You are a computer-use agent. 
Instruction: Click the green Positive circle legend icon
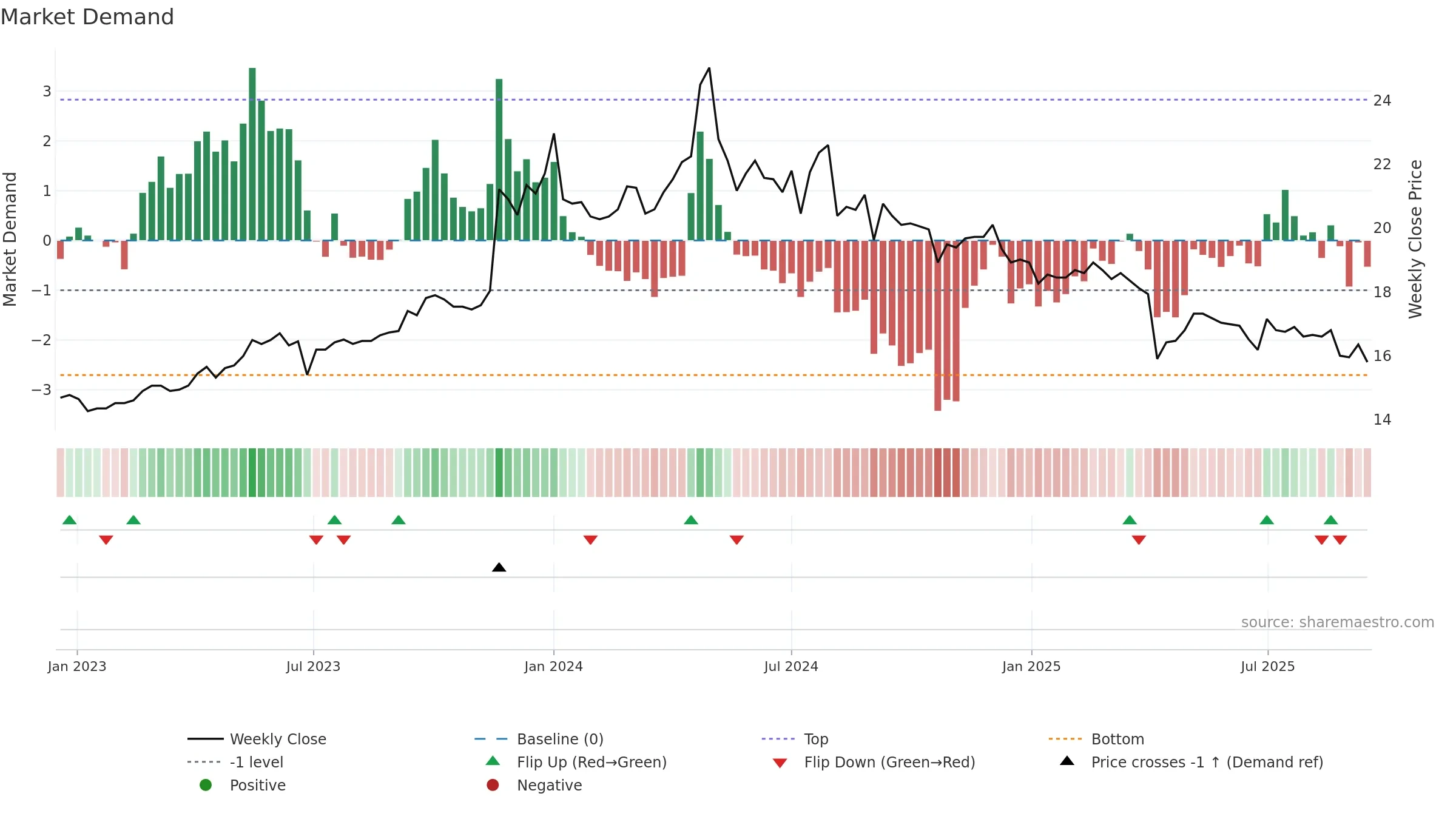click(206, 785)
